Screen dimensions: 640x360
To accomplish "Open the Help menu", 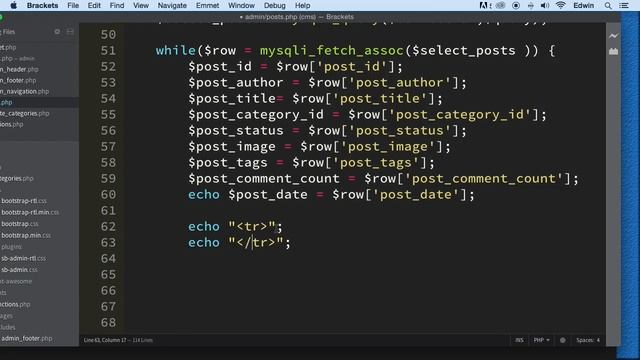I will coord(302,5).
